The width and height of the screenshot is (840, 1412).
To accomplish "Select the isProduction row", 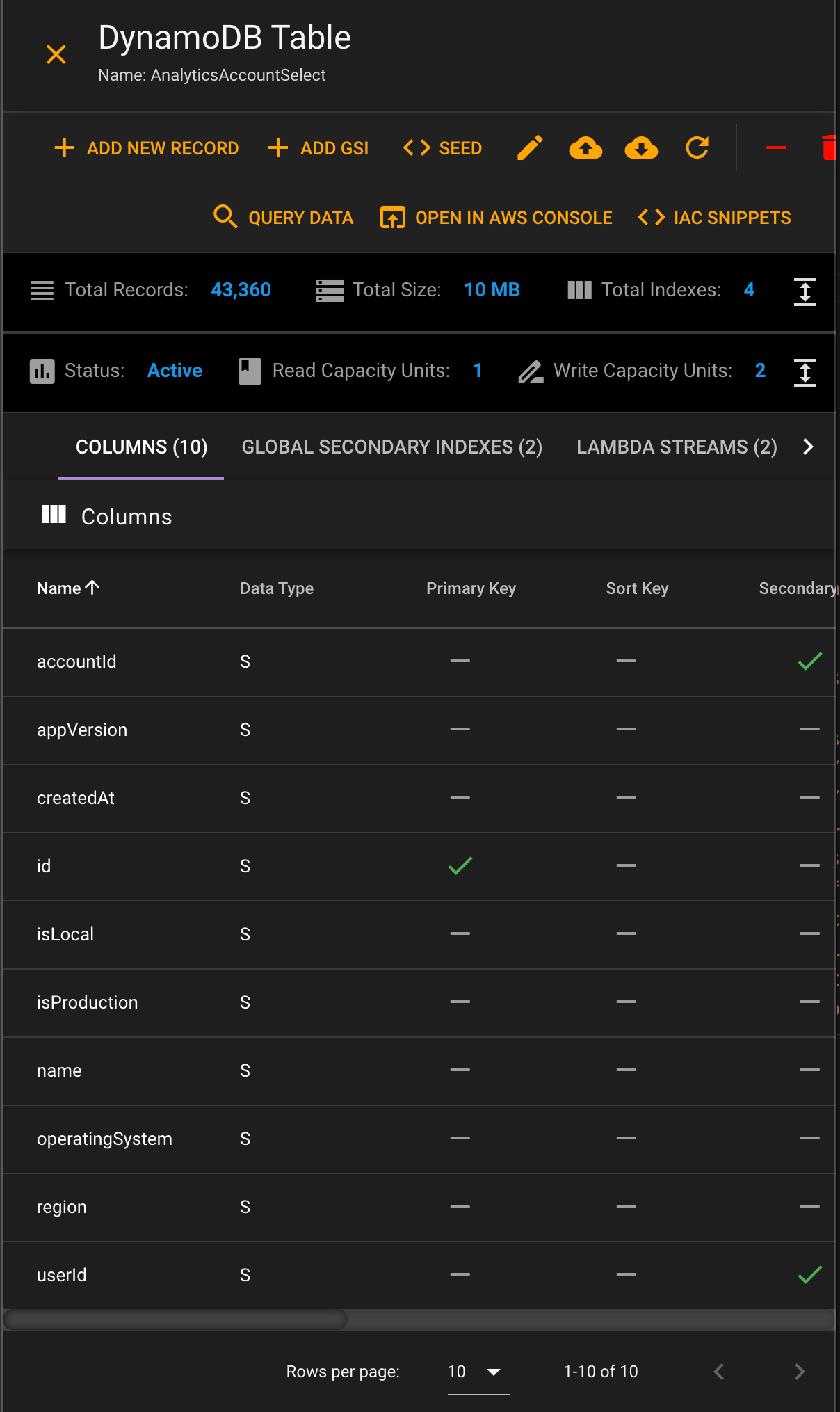I will [x=419, y=1002].
